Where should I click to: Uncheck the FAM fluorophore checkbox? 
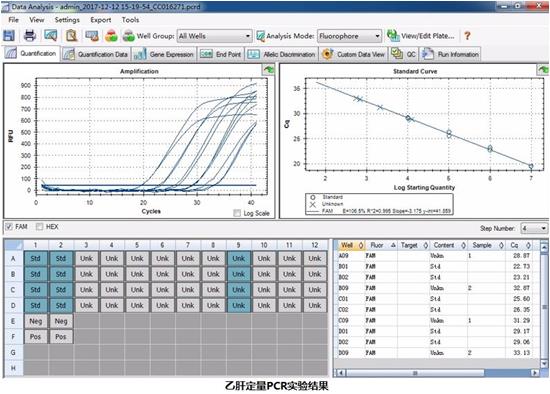coord(9,227)
